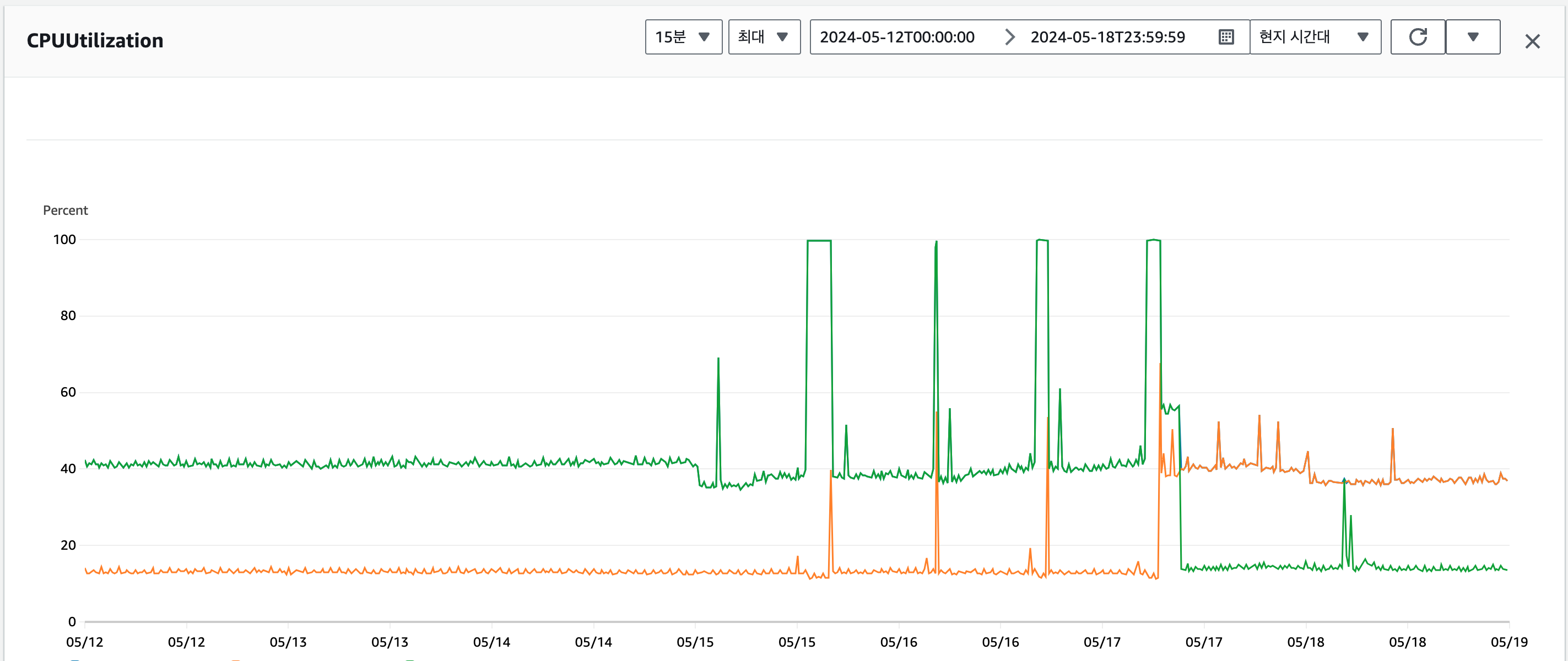Click the refresh graph icon button
Screen dimensions: 1568x661
coord(1417,37)
